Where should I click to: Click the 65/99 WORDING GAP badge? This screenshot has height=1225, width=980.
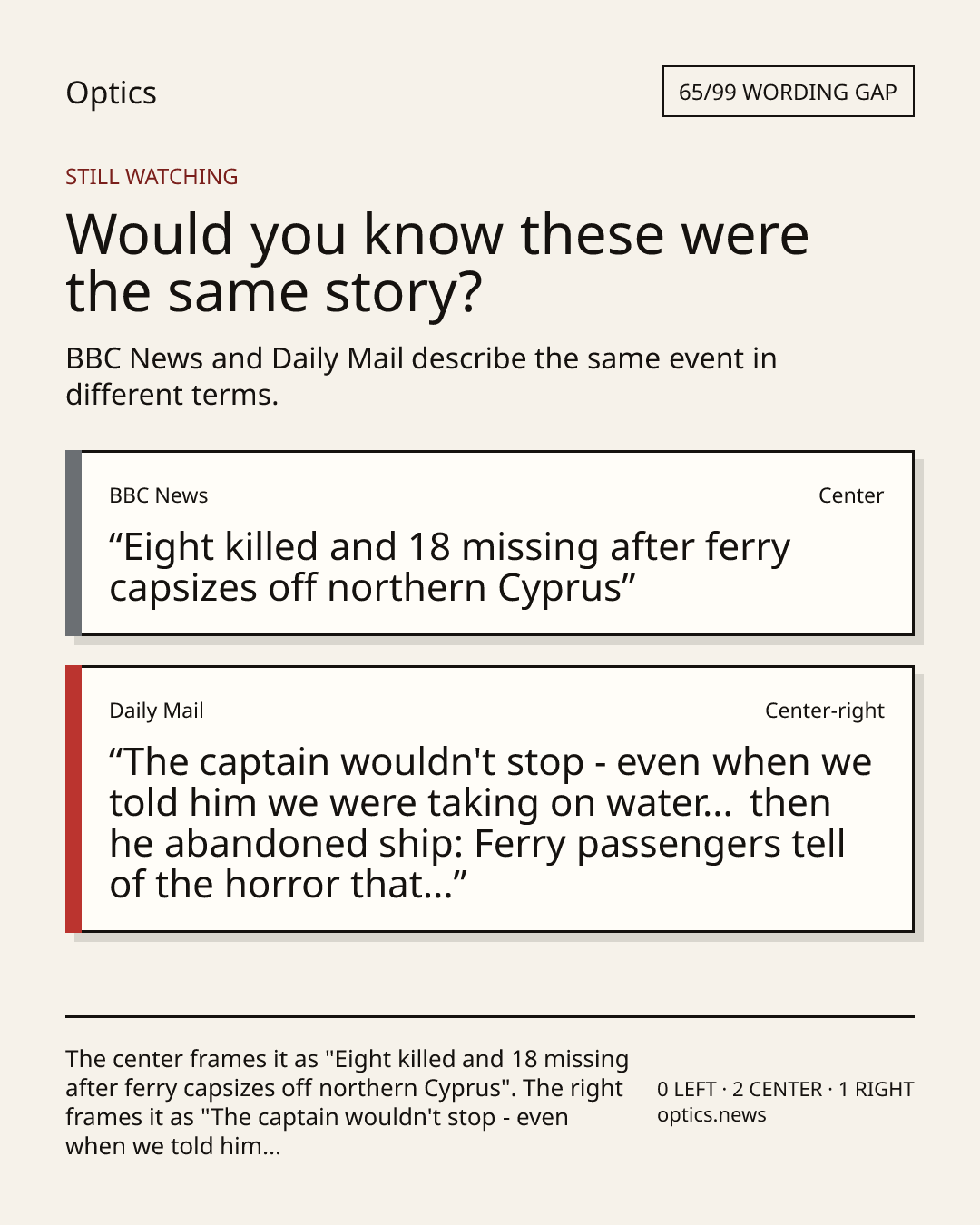pos(788,92)
